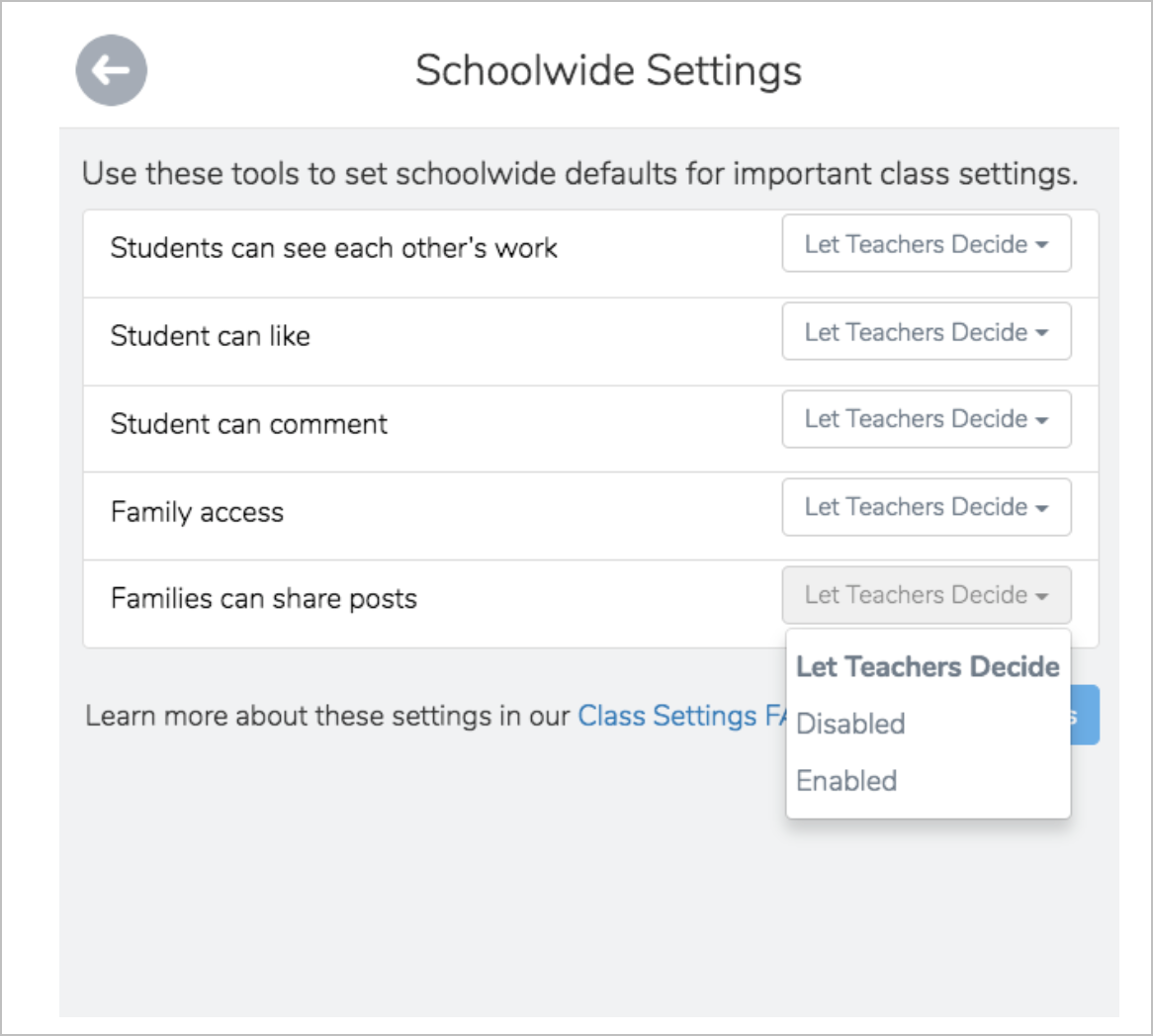Open the Students can see each other's work dropdown

pyautogui.click(x=926, y=244)
